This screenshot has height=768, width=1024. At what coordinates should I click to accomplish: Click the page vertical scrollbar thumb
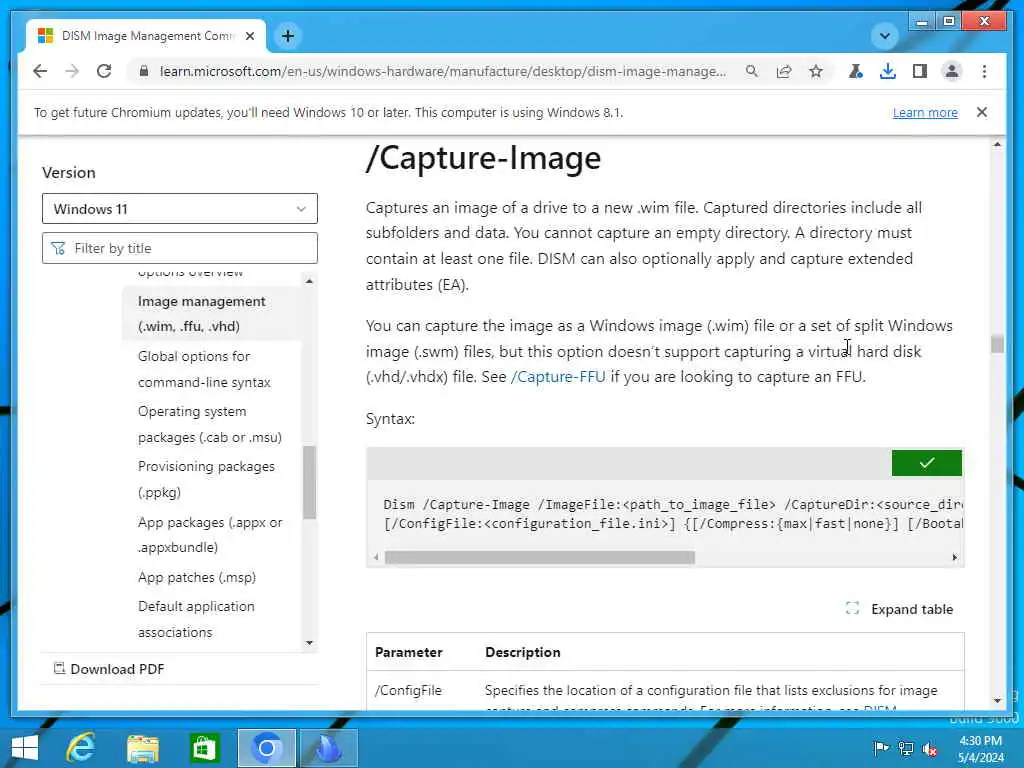997,344
